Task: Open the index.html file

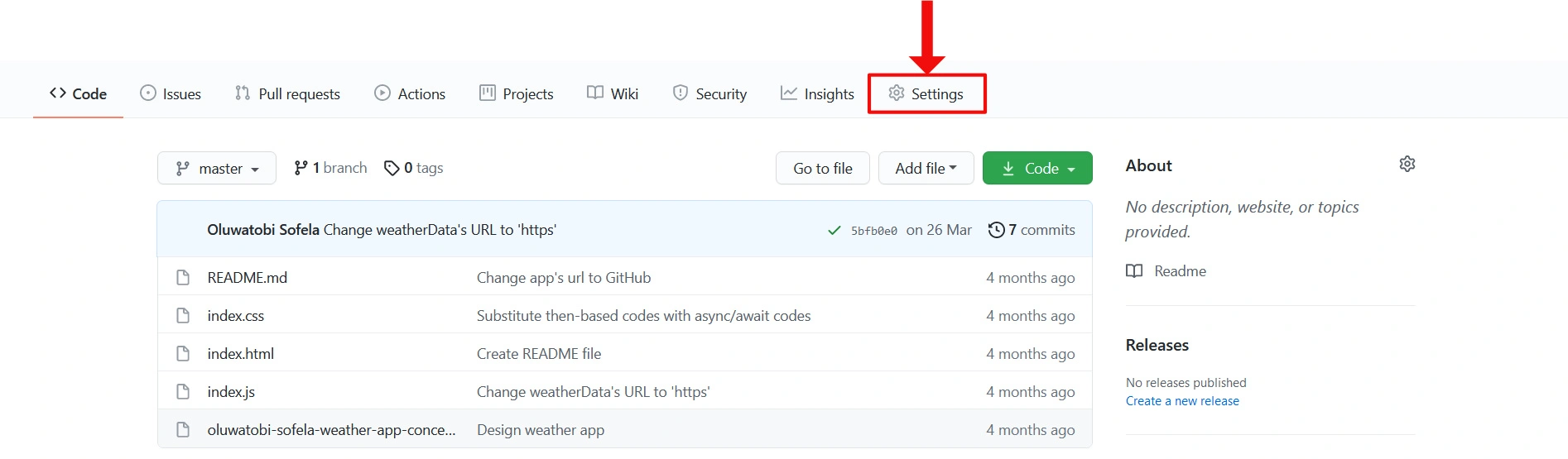Action: pos(241,354)
